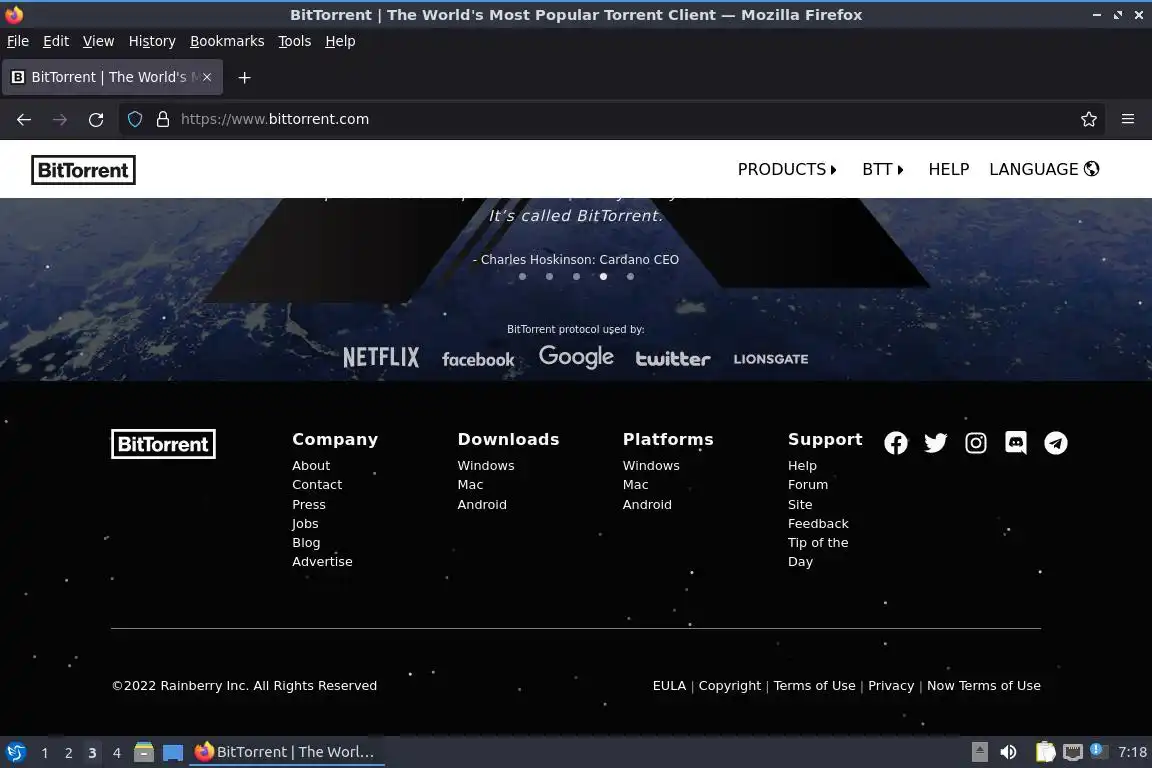Open the View menu

[98, 41]
